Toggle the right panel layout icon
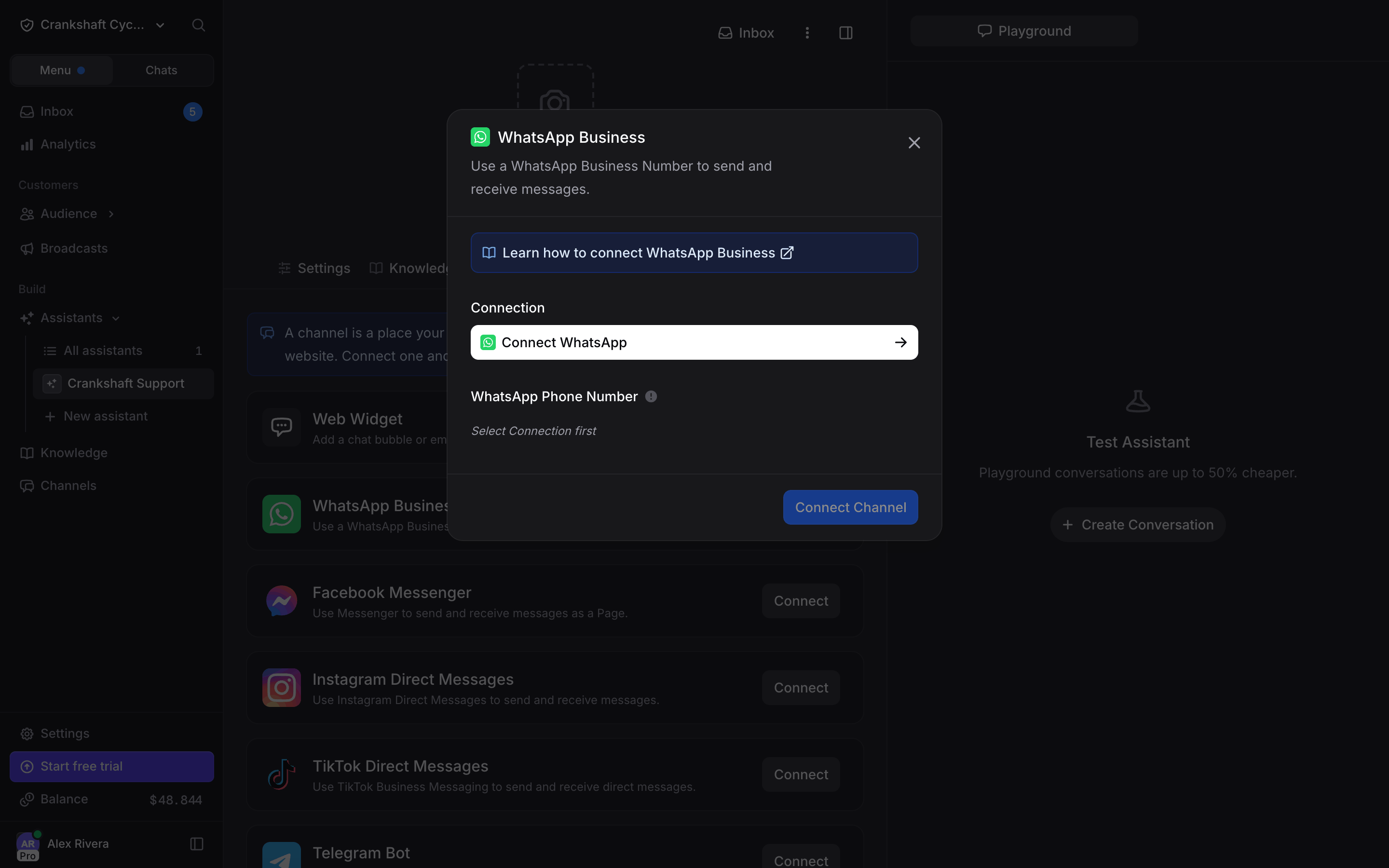Screen dimensions: 1389x868 [x=845, y=33]
